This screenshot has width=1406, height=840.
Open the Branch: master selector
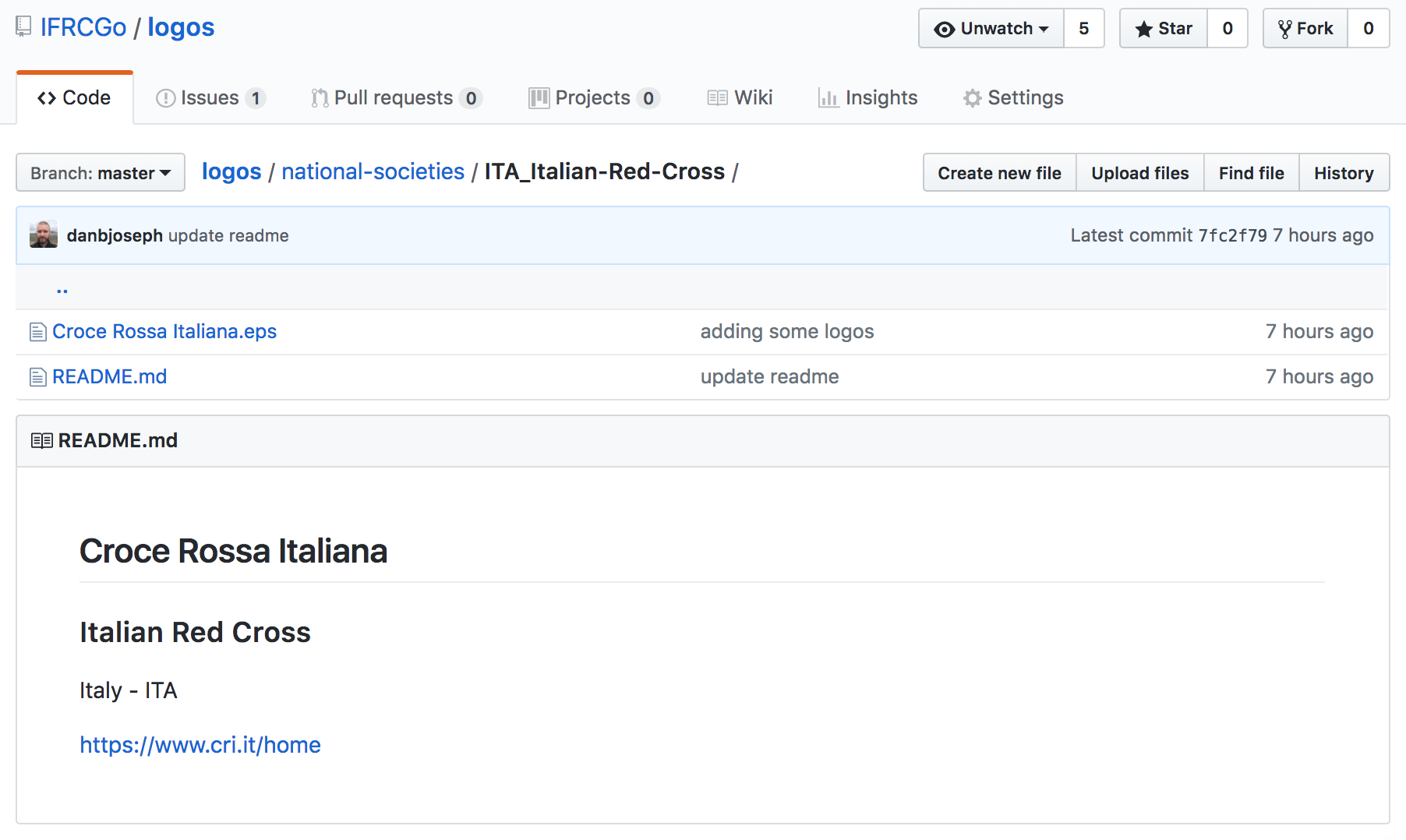pyautogui.click(x=101, y=173)
